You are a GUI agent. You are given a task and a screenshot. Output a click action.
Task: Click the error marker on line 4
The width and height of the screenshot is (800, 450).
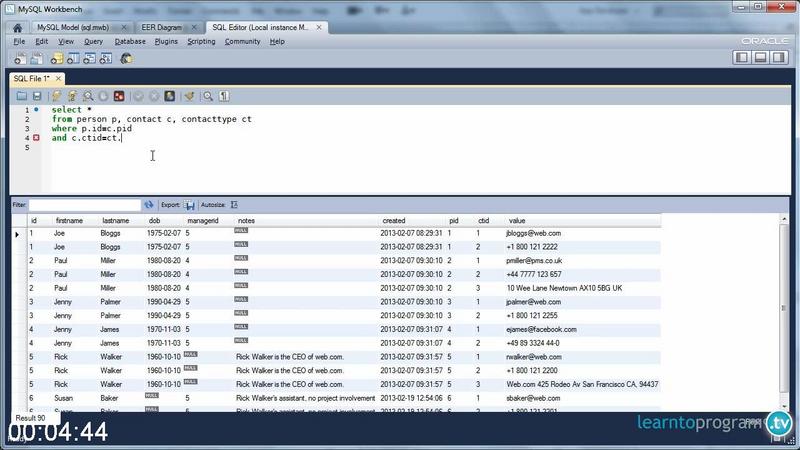36,138
